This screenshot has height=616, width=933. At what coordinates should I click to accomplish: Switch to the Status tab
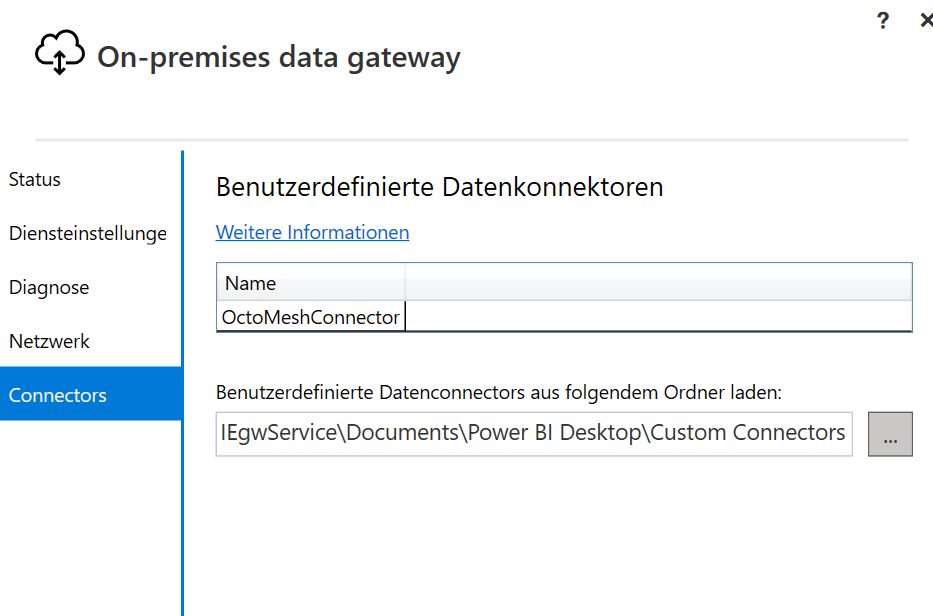pos(34,179)
